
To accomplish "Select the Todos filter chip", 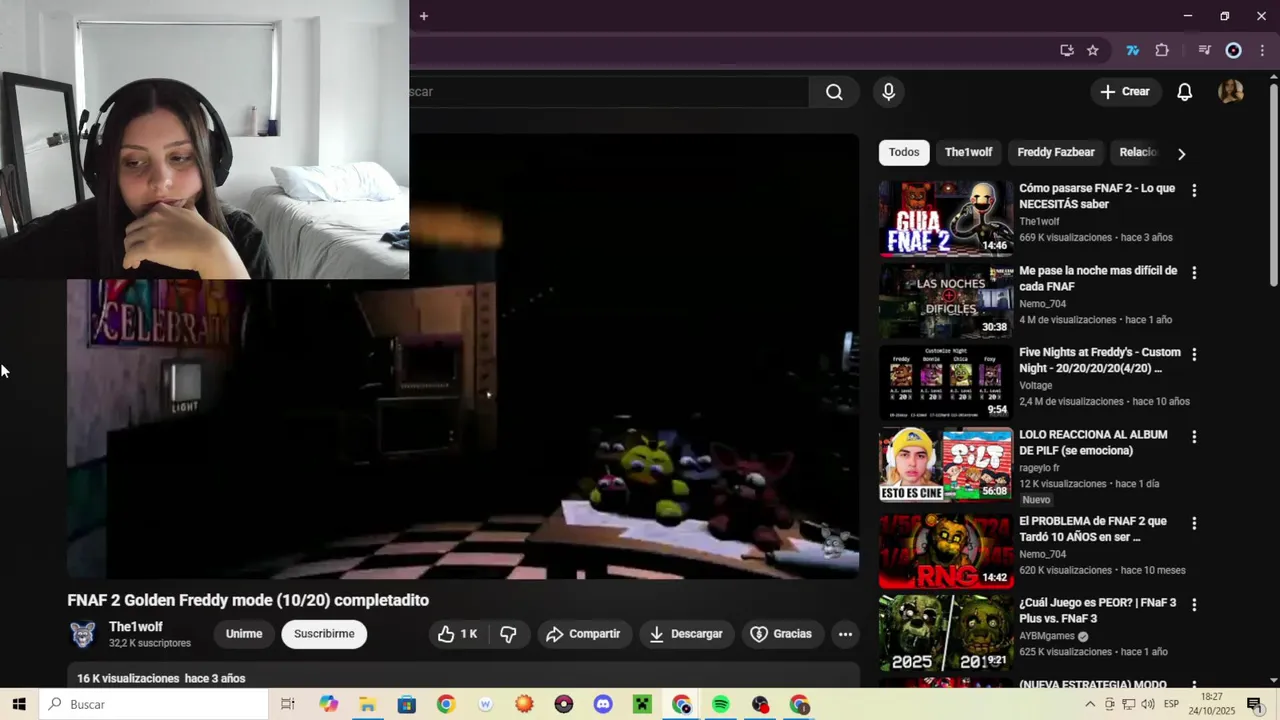I will [x=904, y=152].
